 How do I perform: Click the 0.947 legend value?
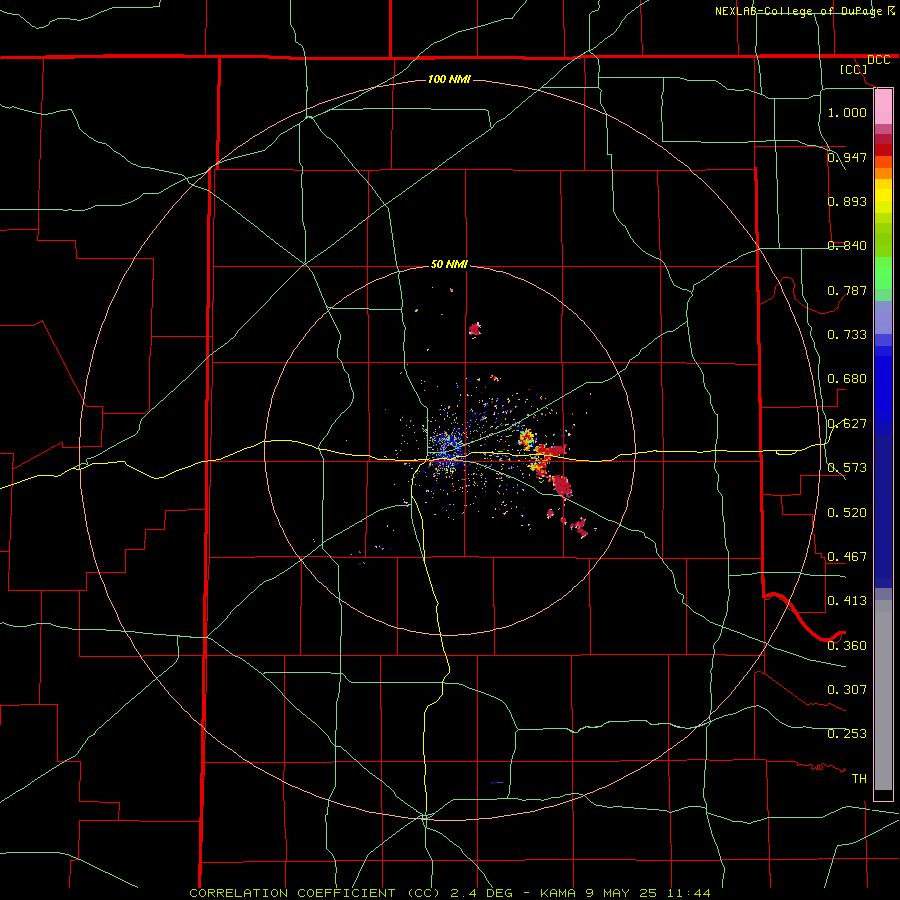(847, 157)
